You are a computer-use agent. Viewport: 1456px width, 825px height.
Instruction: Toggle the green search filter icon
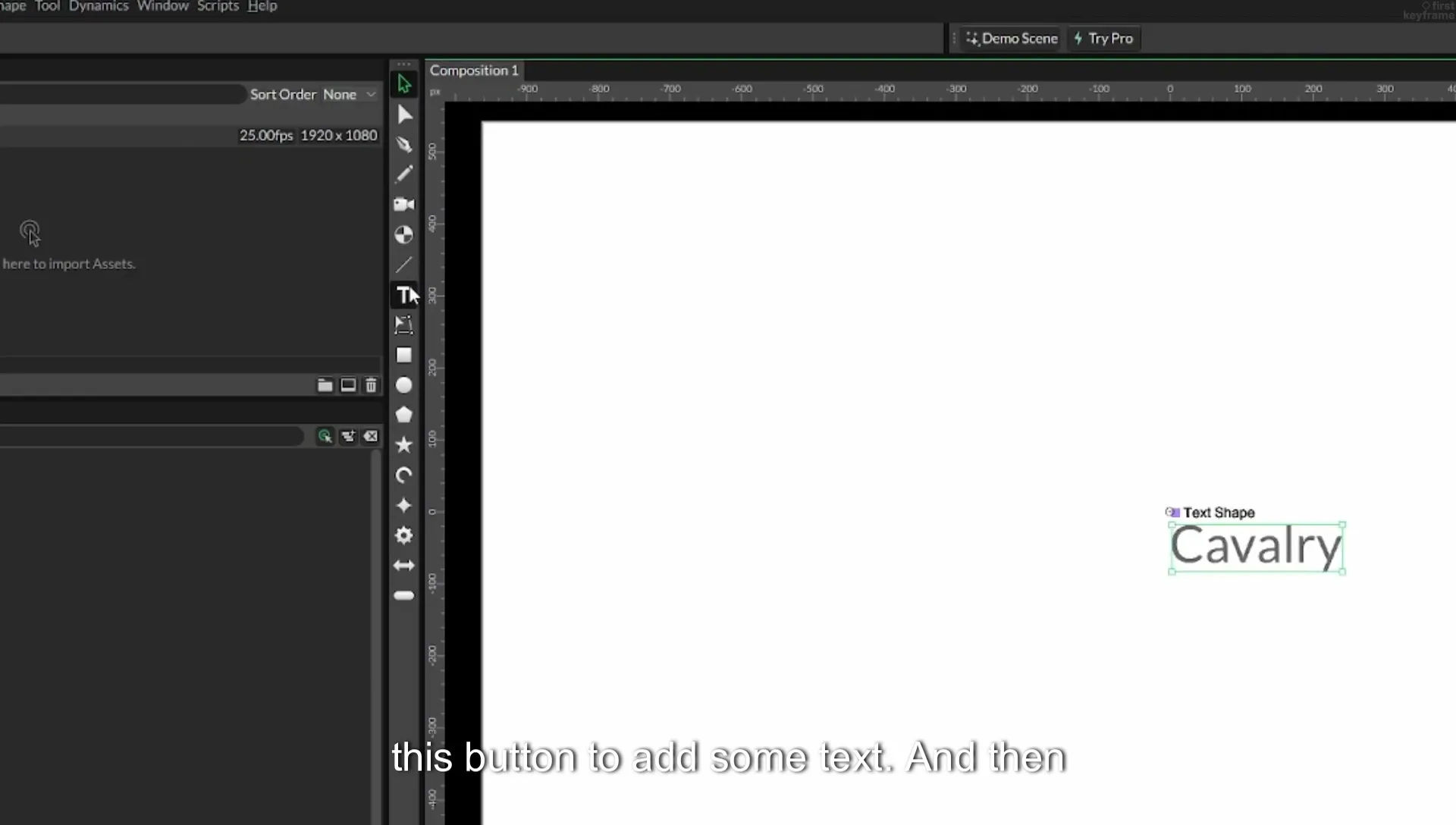point(325,436)
